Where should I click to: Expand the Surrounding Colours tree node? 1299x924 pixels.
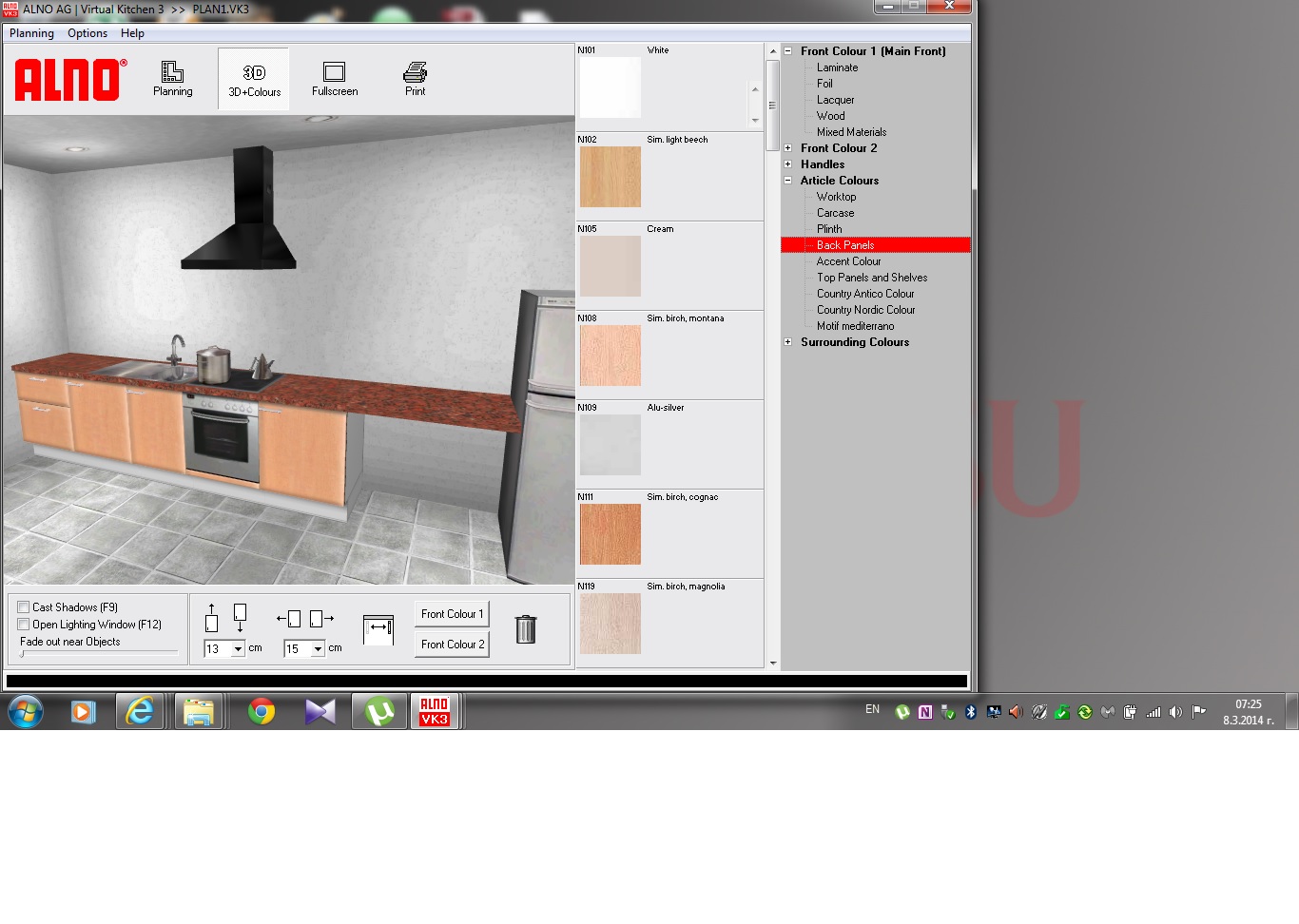click(x=788, y=342)
